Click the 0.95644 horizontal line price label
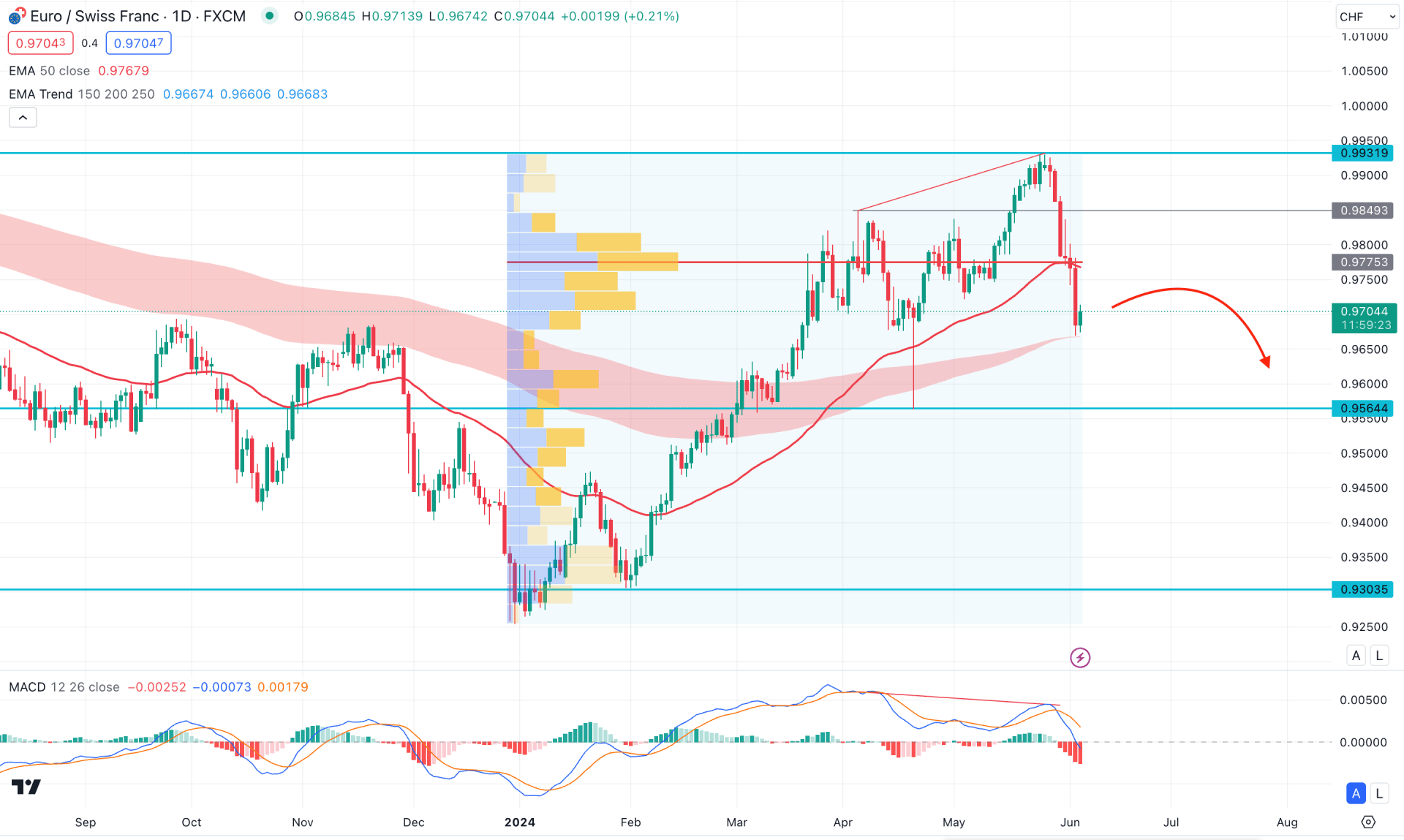 coord(1363,408)
